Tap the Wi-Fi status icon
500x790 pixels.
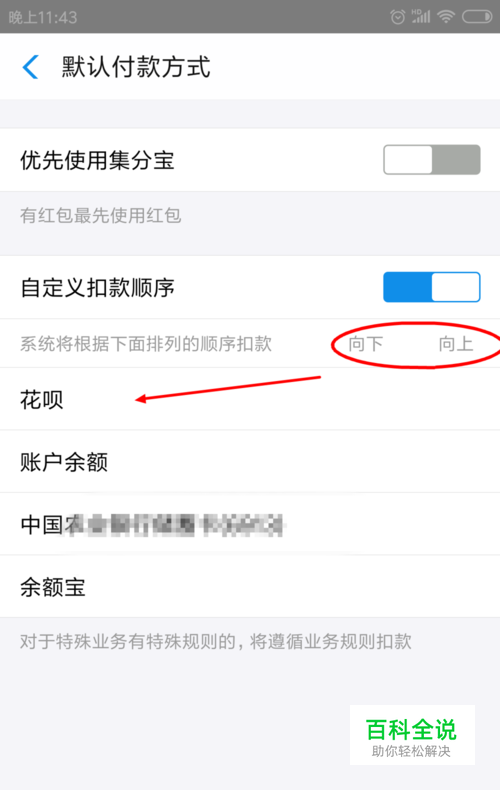(446, 17)
